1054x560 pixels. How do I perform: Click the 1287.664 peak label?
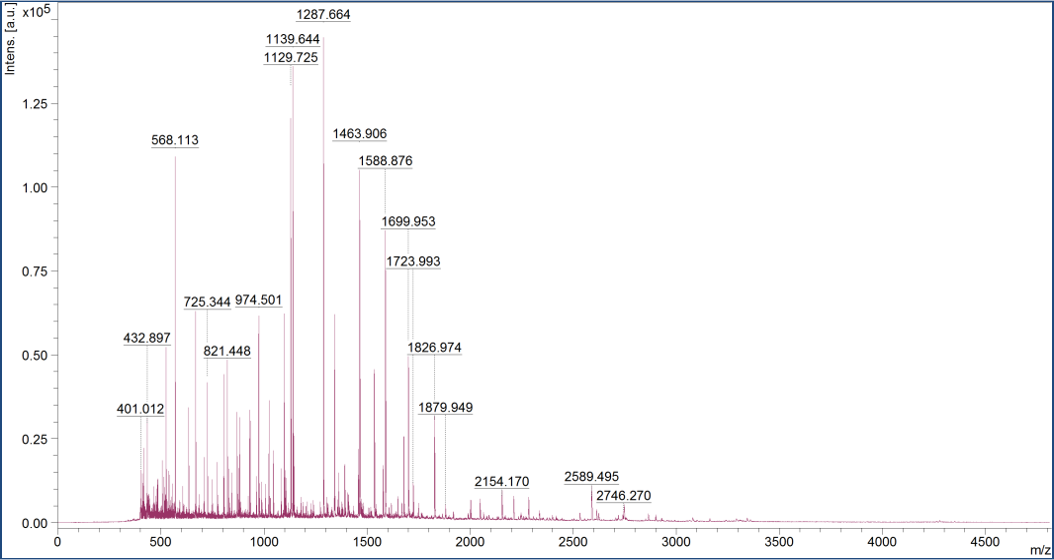pyautogui.click(x=324, y=15)
